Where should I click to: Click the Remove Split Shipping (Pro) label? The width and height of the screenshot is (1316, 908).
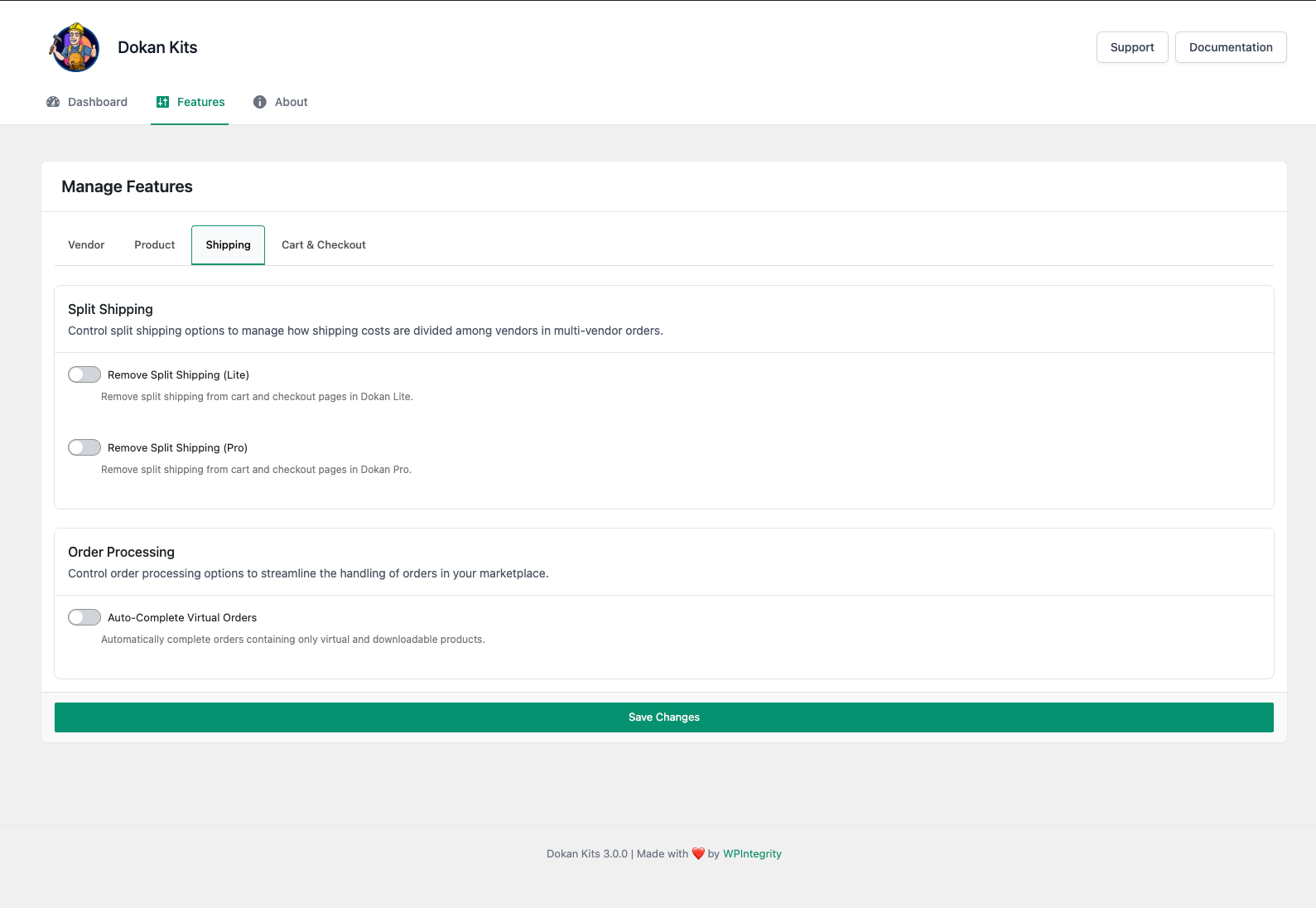pos(177,447)
